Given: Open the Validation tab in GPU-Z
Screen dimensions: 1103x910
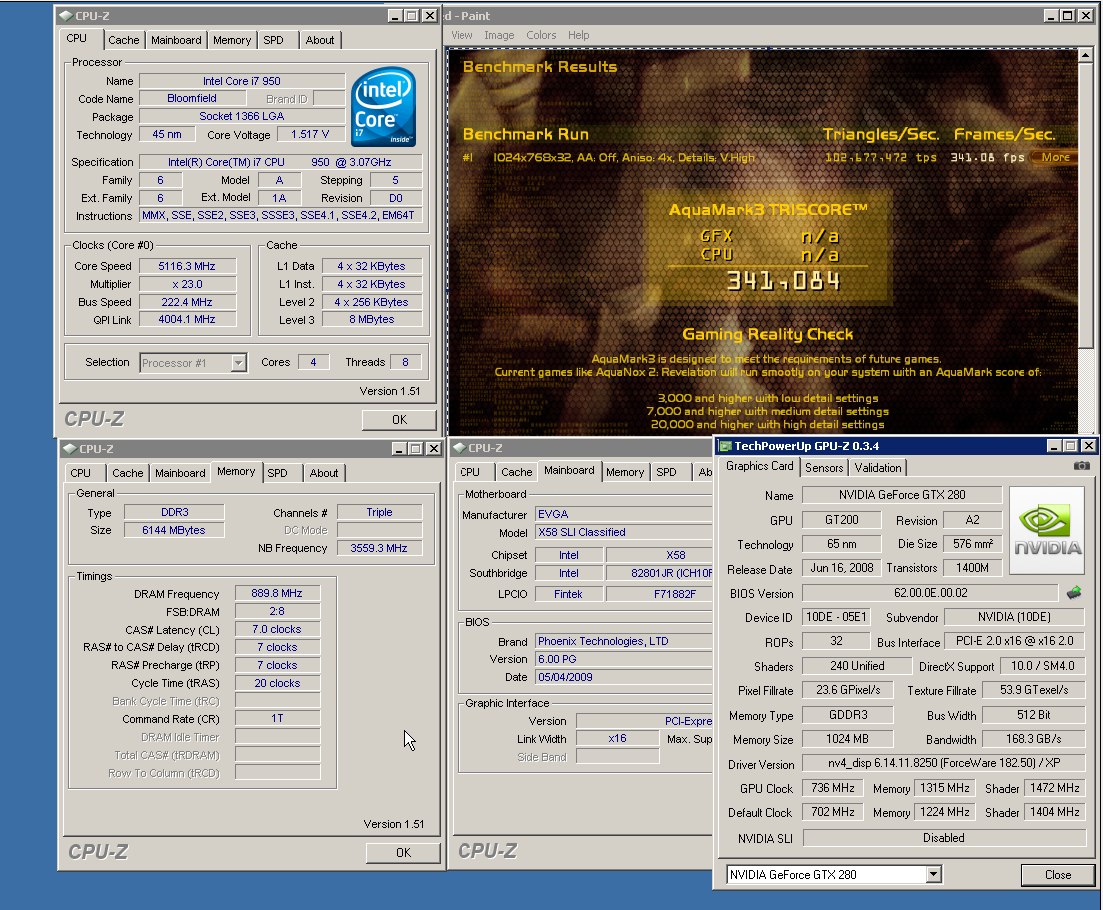Looking at the screenshot, I should (x=877, y=468).
